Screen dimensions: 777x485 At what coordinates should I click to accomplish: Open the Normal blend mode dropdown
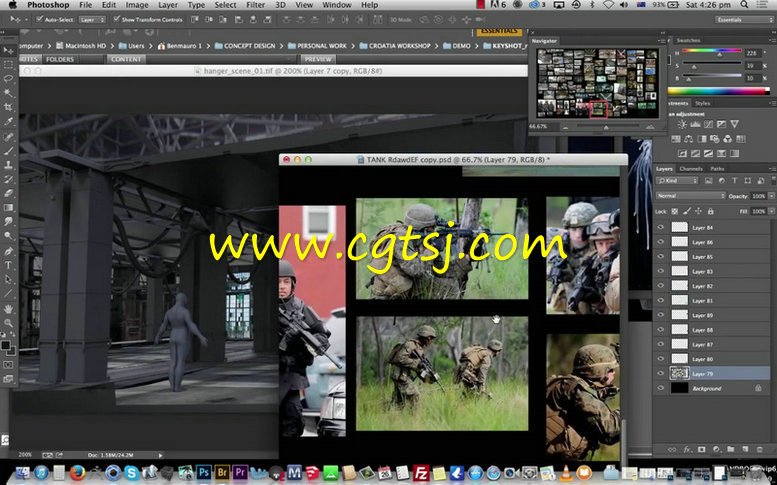[690, 196]
